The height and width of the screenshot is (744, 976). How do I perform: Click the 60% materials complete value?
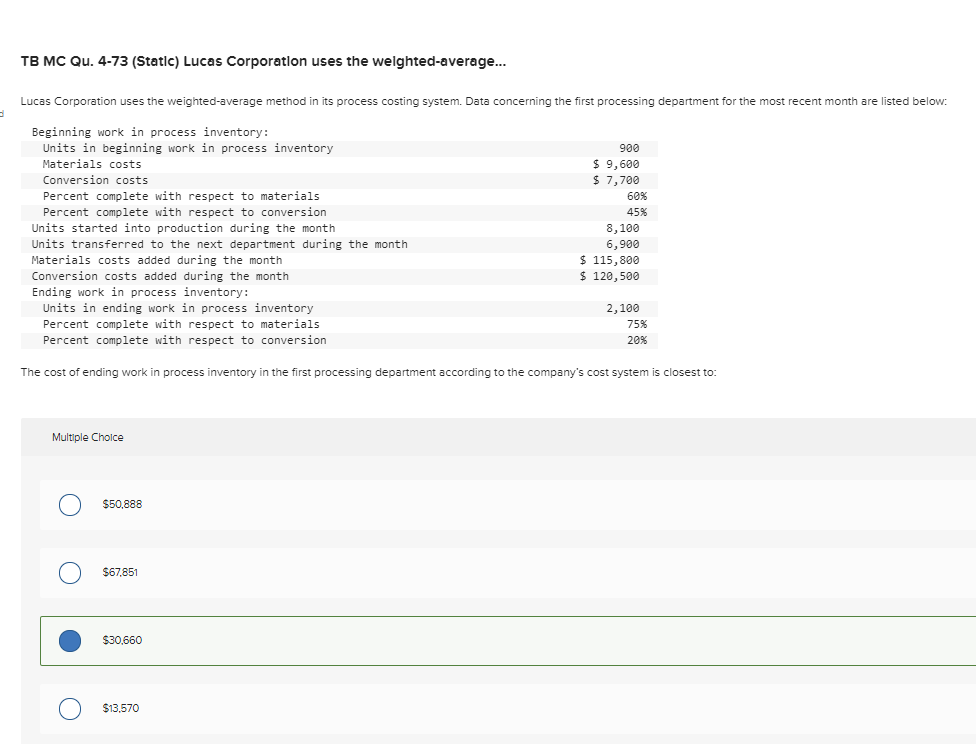(x=637, y=196)
